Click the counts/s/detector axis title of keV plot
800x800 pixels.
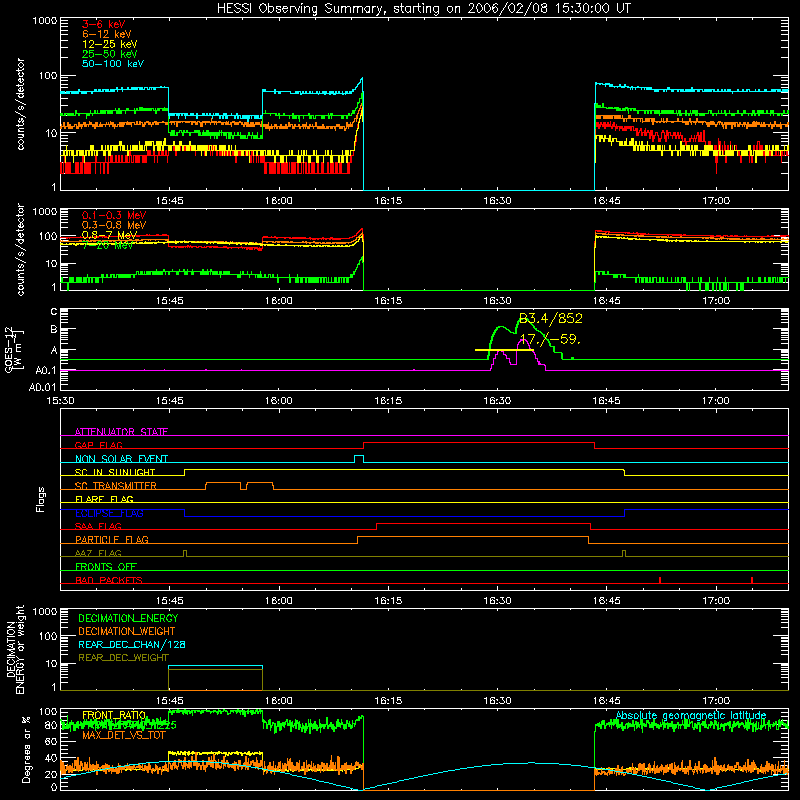tap(20, 104)
